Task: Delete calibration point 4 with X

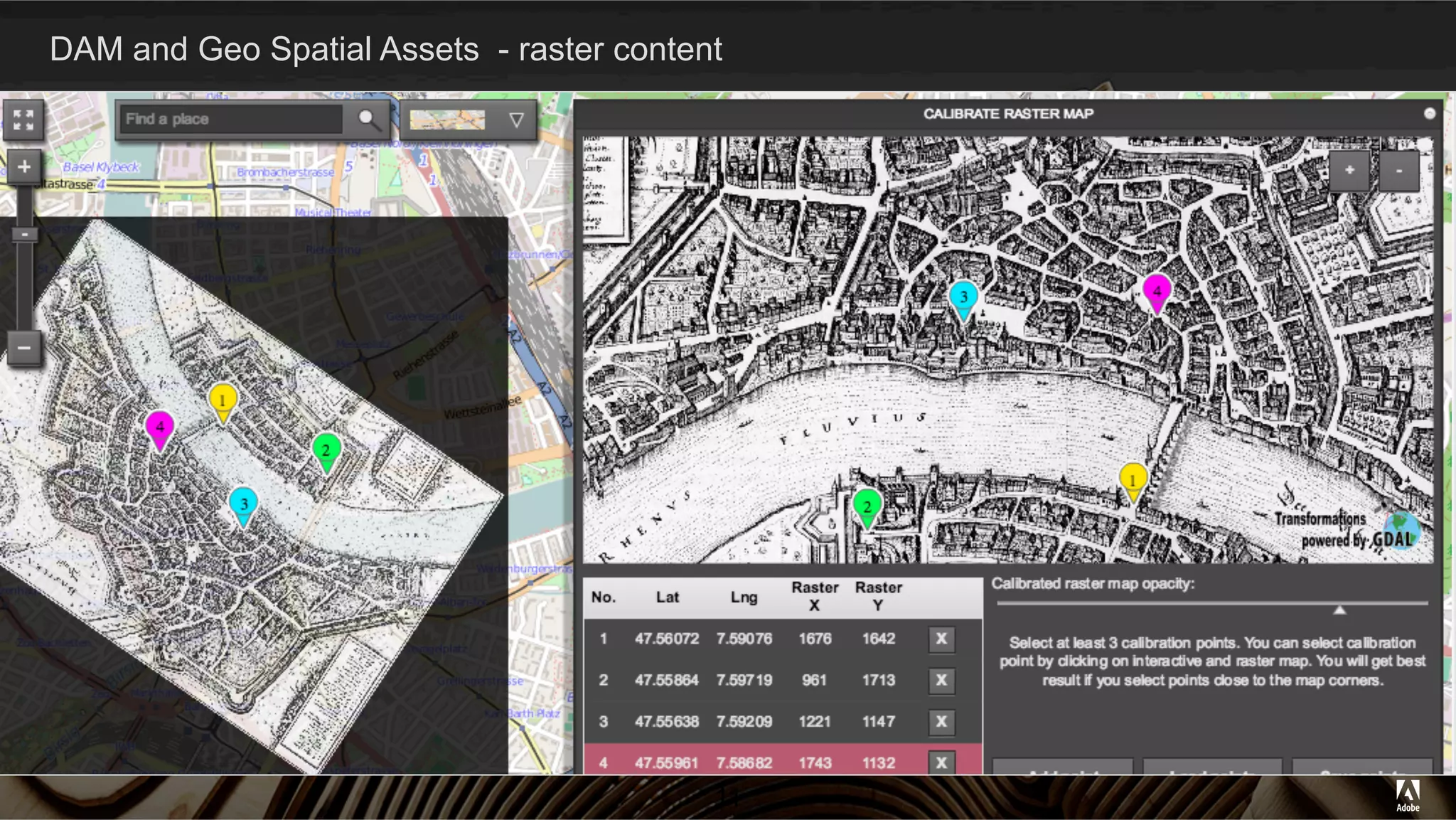Action: (x=941, y=762)
